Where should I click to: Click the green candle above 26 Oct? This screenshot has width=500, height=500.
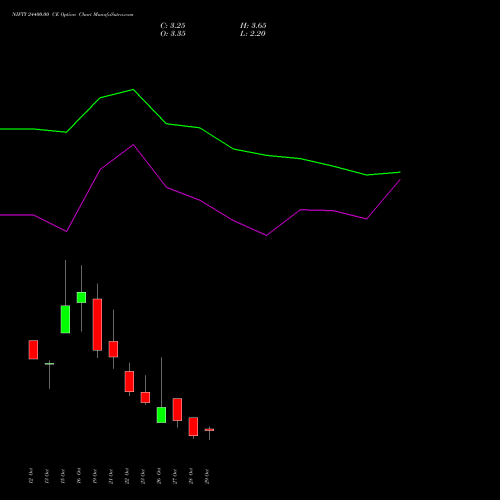[x=161, y=415]
